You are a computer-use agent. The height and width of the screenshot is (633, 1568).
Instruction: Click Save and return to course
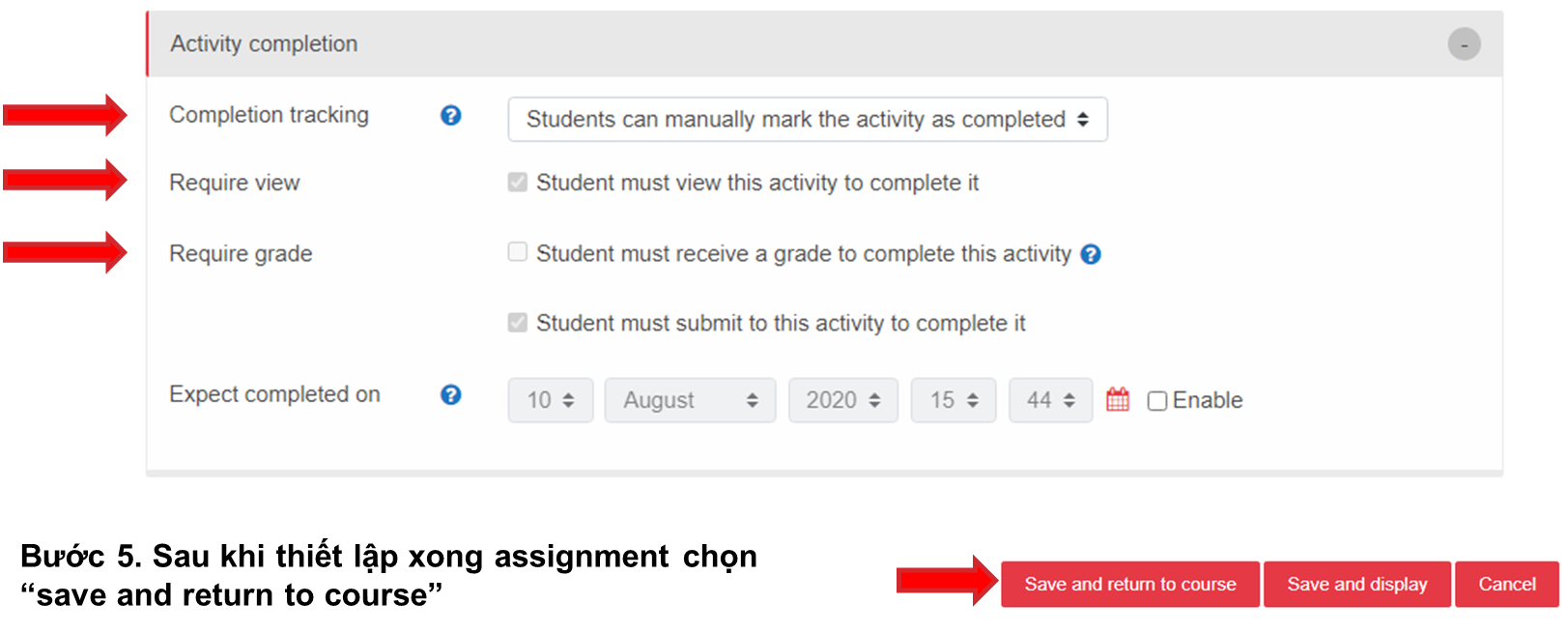click(1129, 584)
